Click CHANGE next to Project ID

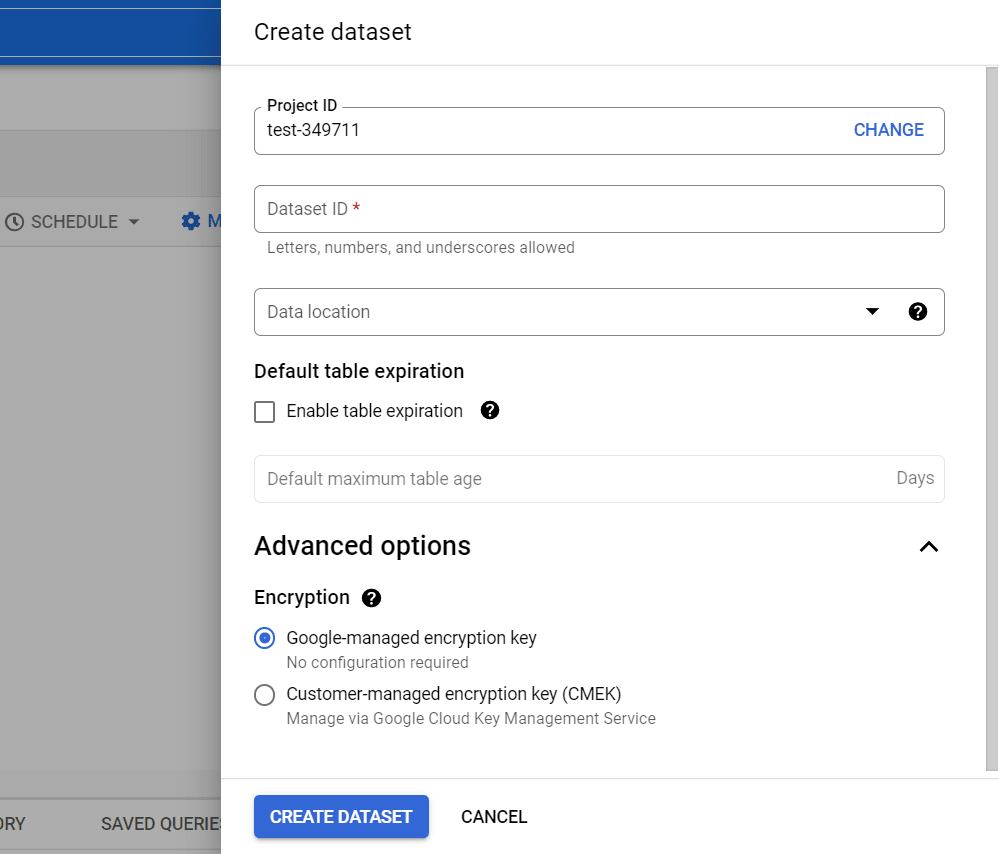888,130
